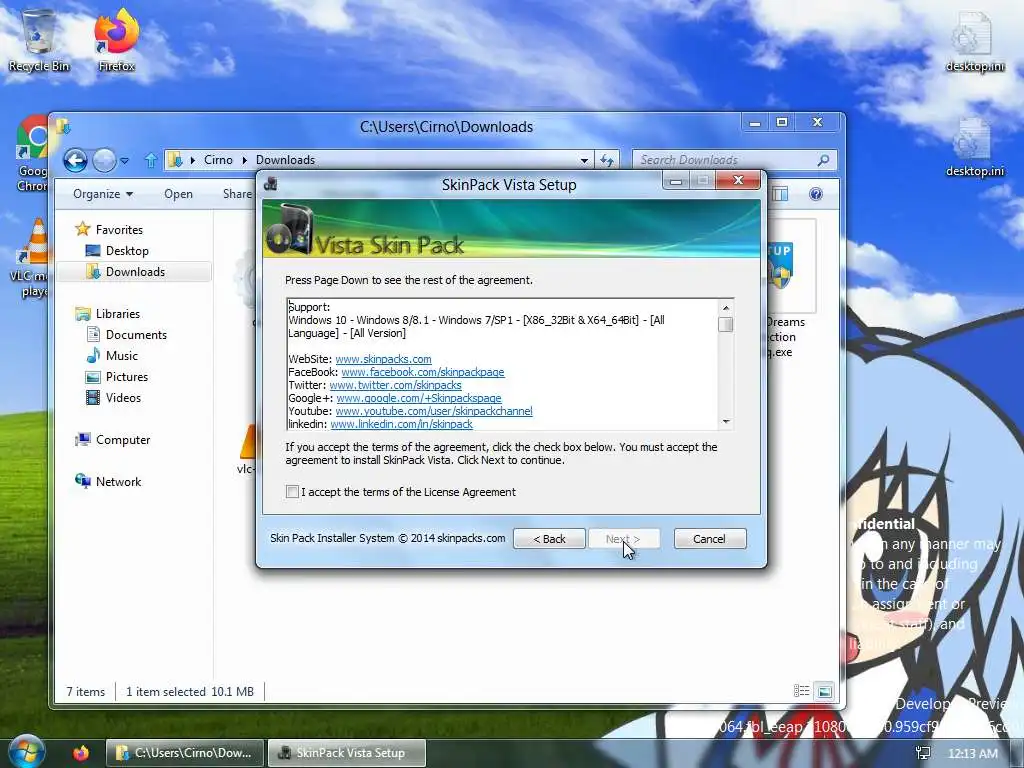Select the VLC media player shortcut
Screen dimensions: 1024x768
coord(29,259)
